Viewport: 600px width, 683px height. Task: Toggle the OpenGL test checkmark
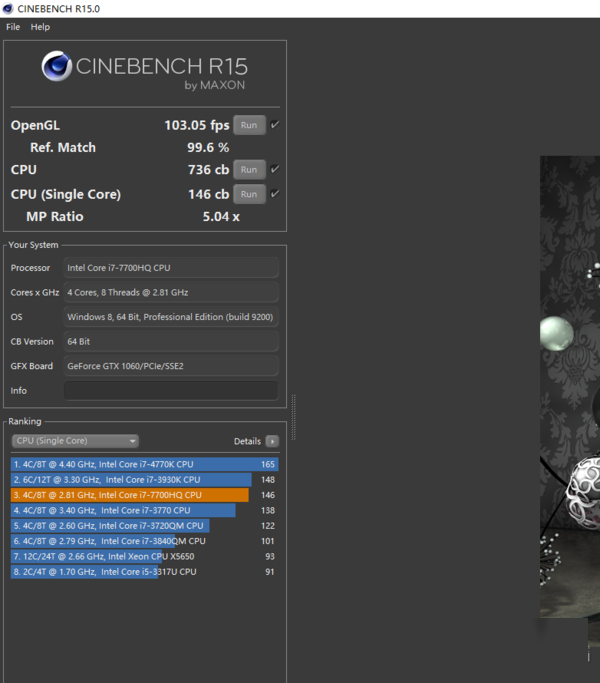(x=275, y=125)
